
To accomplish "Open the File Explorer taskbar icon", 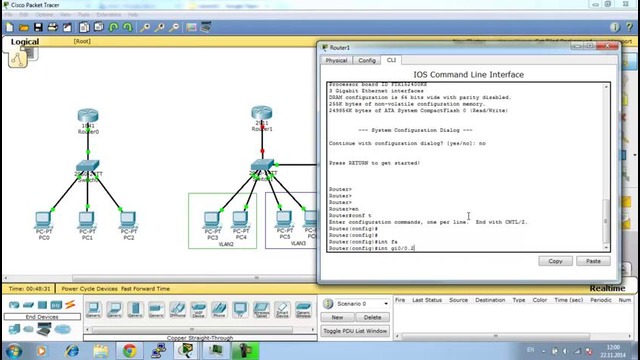I will click(x=101, y=351).
